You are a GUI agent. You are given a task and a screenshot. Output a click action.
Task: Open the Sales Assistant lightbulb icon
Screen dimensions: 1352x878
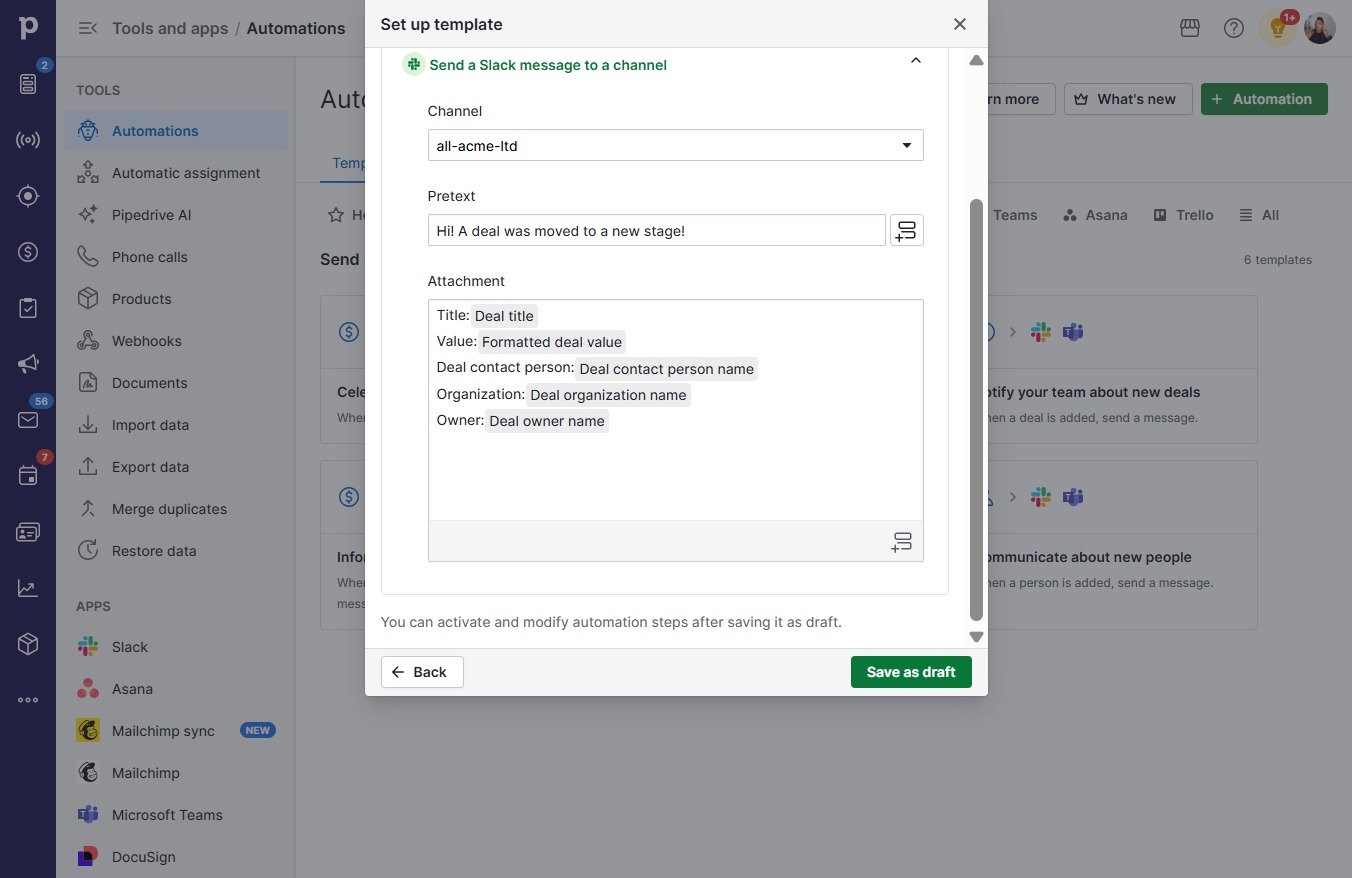[1278, 28]
